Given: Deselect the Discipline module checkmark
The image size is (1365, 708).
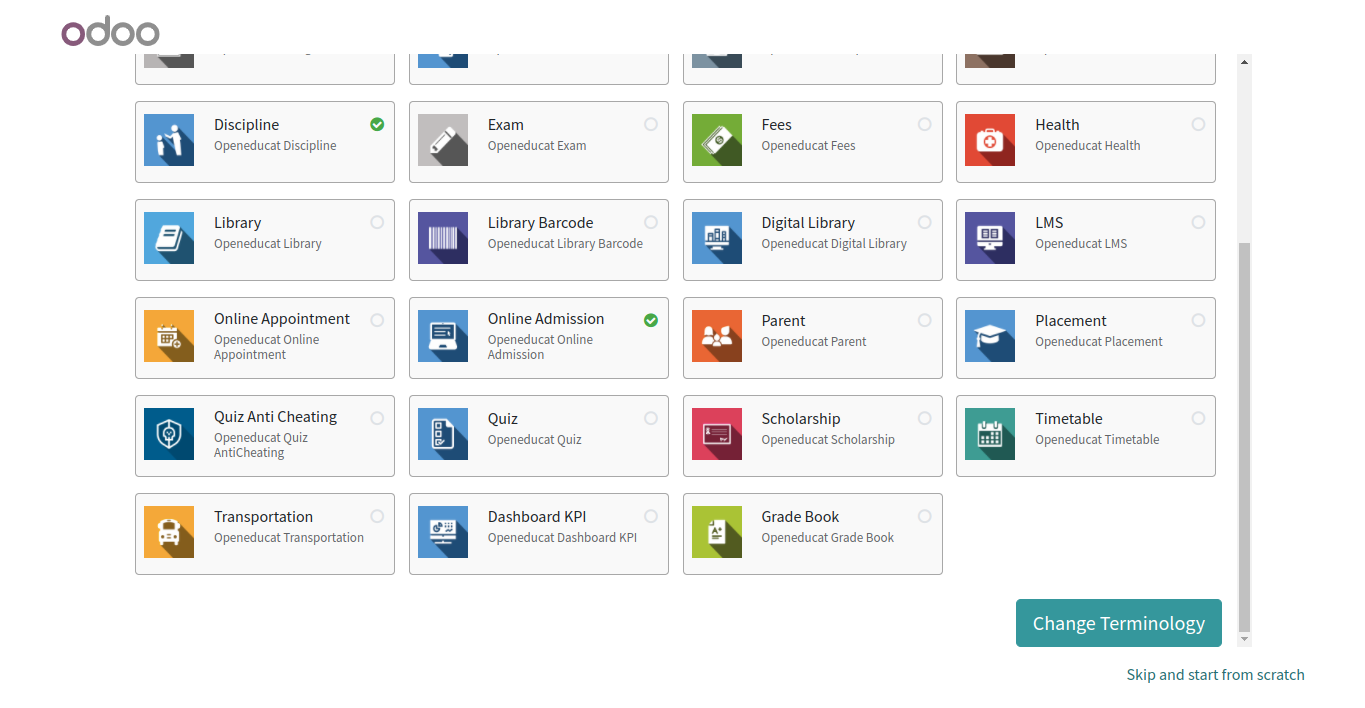Looking at the screenshot, I should click(377, 124).
